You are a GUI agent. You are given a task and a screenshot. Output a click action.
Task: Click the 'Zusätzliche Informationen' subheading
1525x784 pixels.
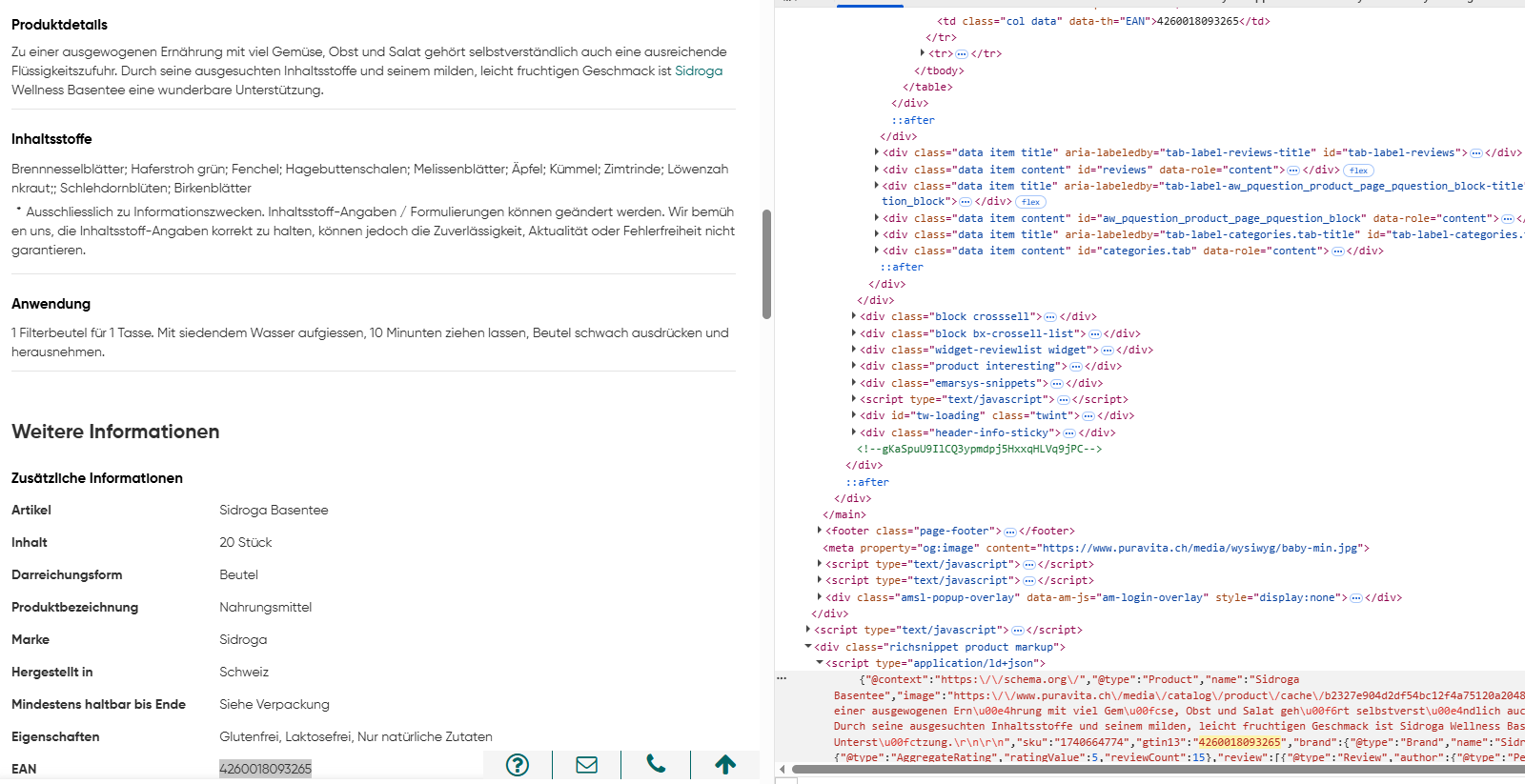tap(97, 478)
